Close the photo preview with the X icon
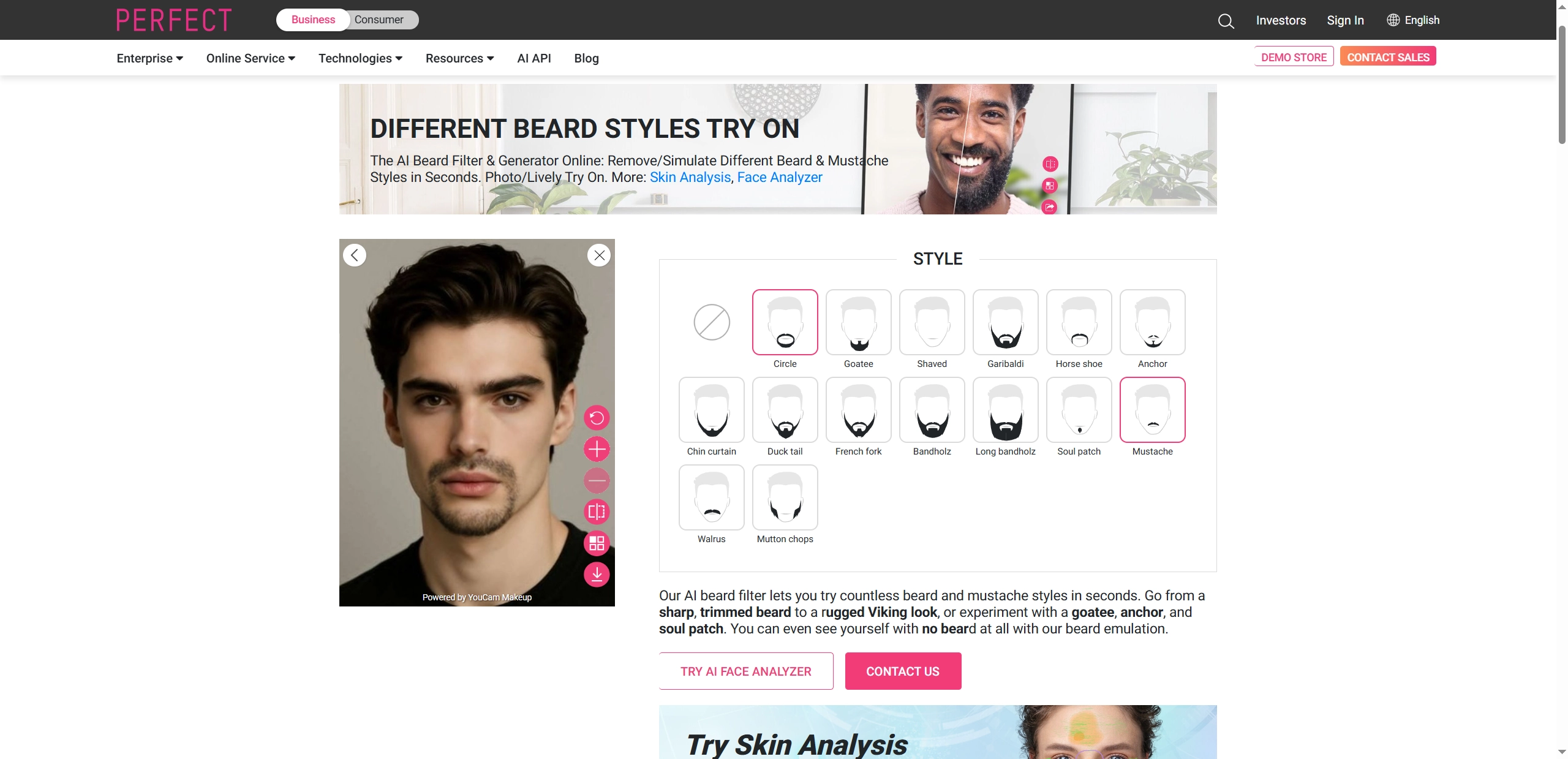The image size is (1568, 759). (x=599, y=255)
